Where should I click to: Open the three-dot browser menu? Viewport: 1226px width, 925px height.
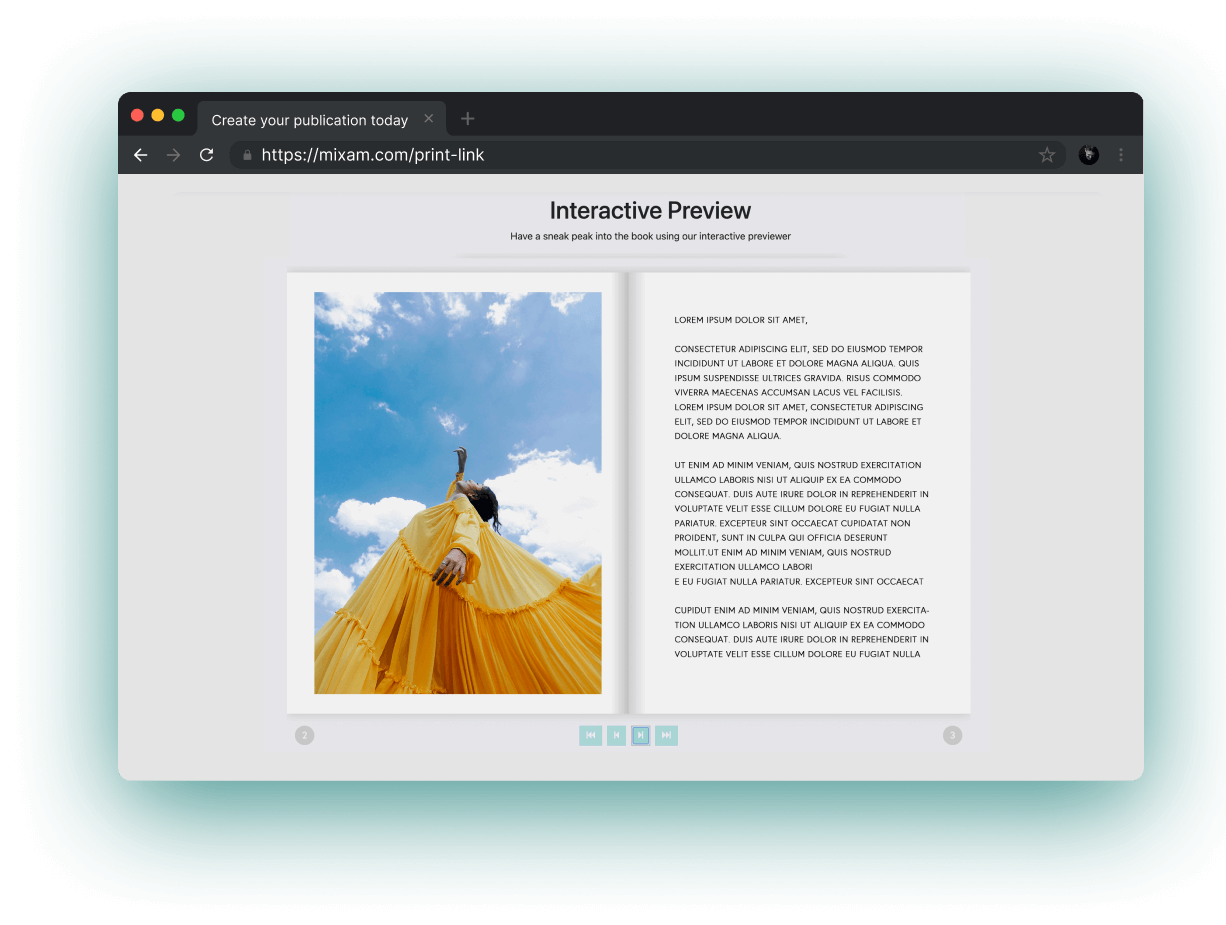click(x=1121, y=155)
